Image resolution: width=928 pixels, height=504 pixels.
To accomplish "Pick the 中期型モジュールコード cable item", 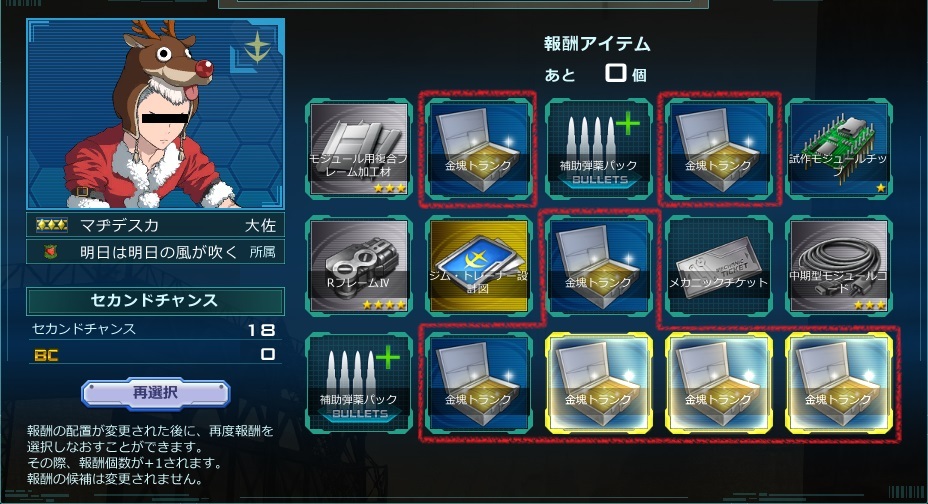I will click(839, 266).
